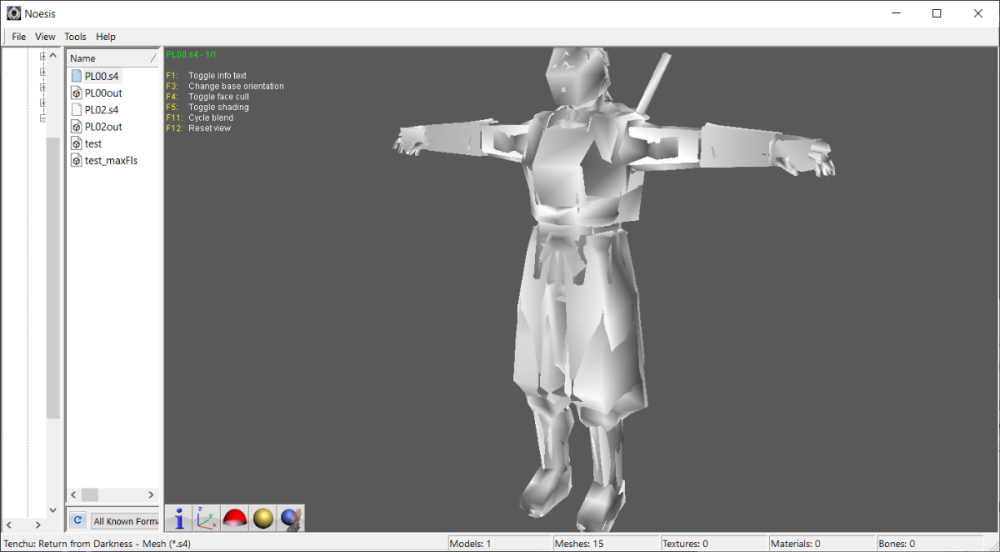Click the folder tree scroll right arrow
Screen dimensions: 1000x552
[38, 525]
